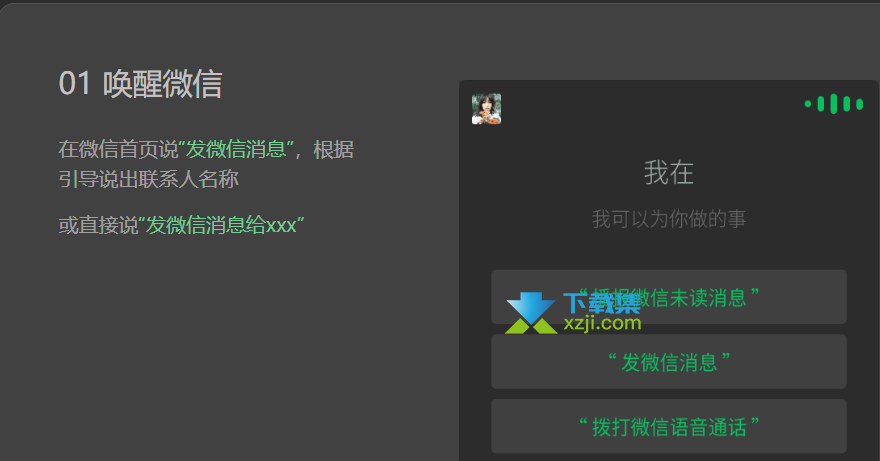Click the green "发微信消息给xxx" phrase
The width and height of the screenshot is (880, 461).
pyautogui.click(x=221, y=225)
